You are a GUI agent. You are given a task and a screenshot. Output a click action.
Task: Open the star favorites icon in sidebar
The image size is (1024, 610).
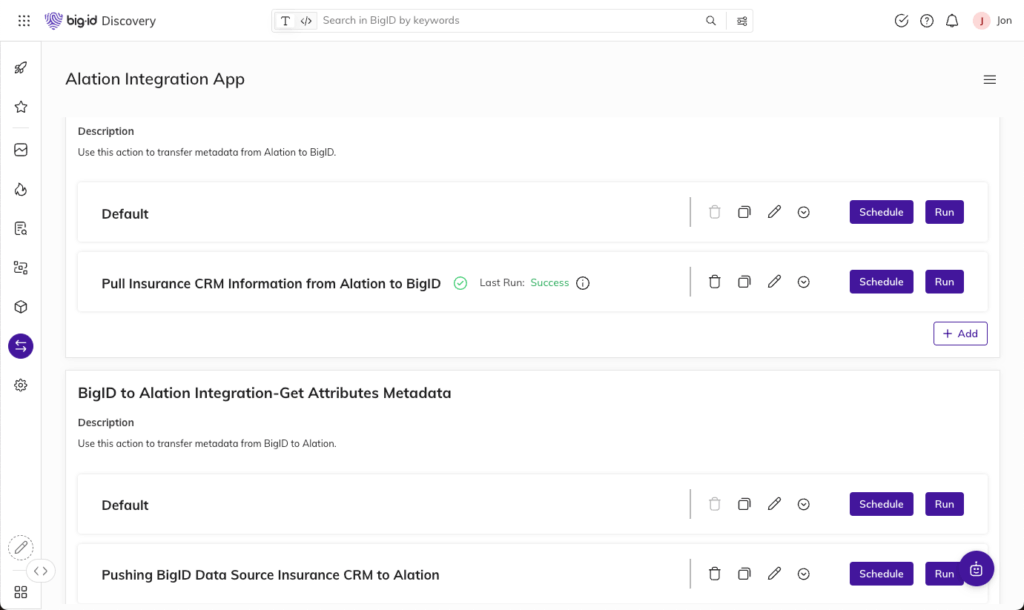[20, 107]
